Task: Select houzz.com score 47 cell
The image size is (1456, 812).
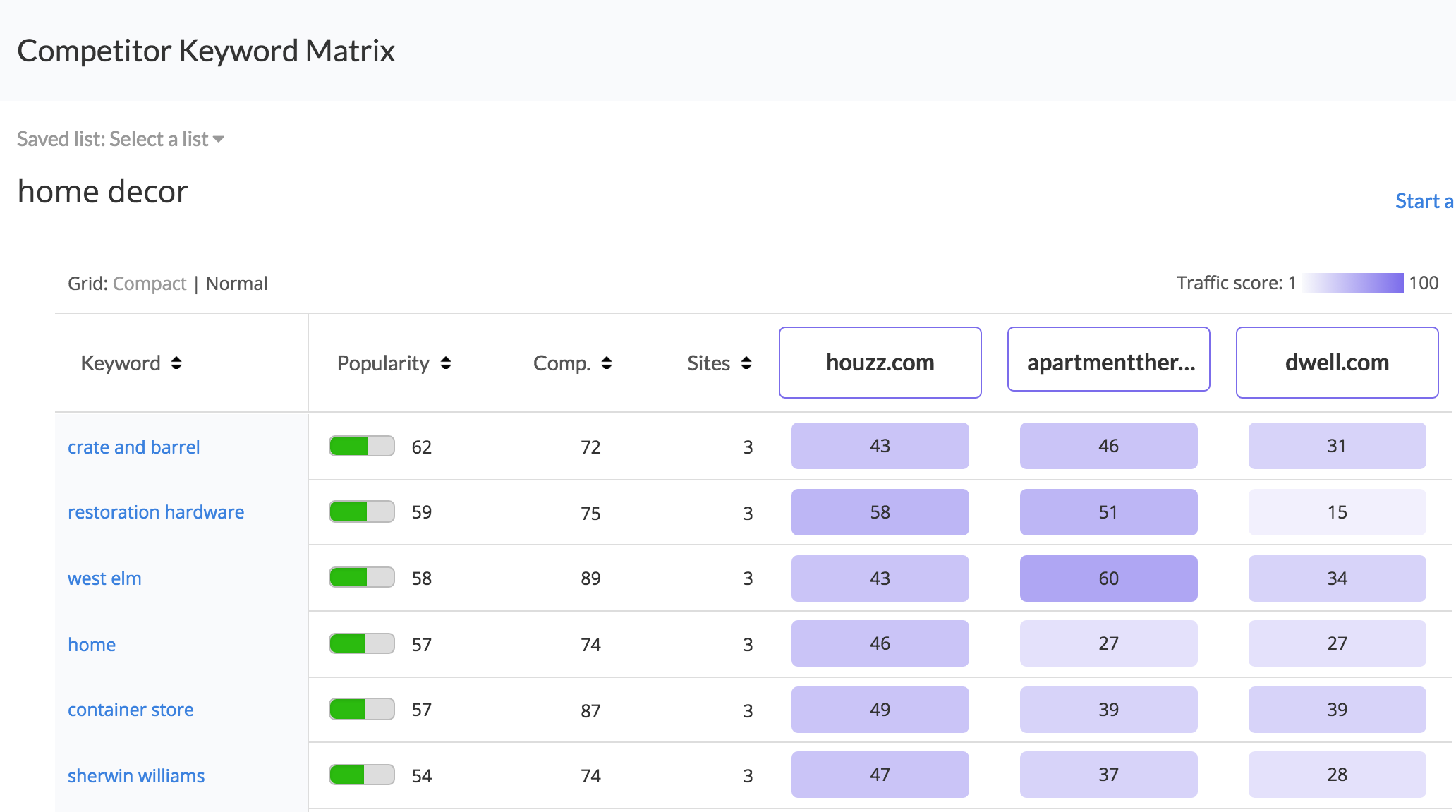Action: point(880,775)
